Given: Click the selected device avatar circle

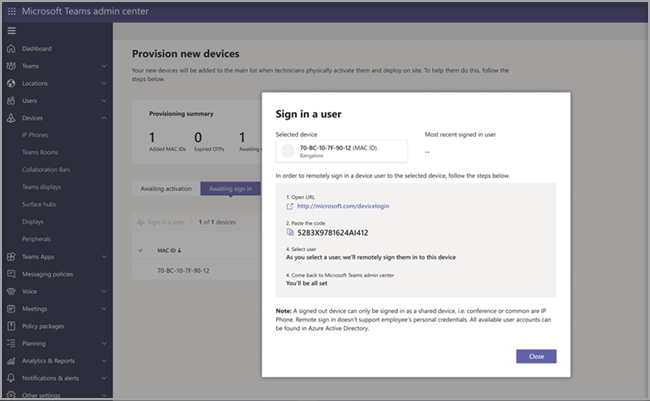Looking at the screenshot, I should point(288,151).
